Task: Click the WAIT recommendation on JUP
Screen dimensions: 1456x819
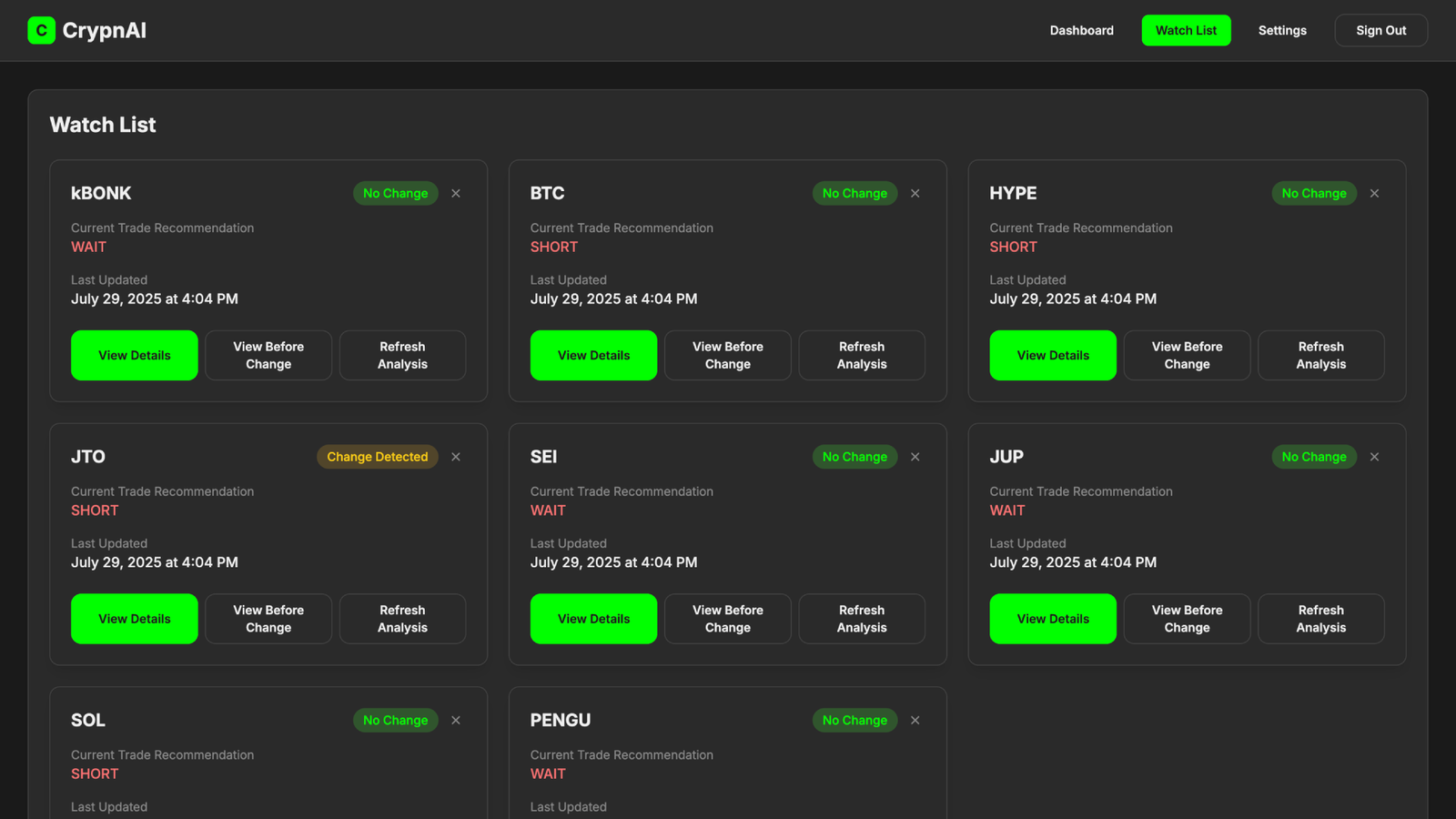Action: tap(1007, 511)
